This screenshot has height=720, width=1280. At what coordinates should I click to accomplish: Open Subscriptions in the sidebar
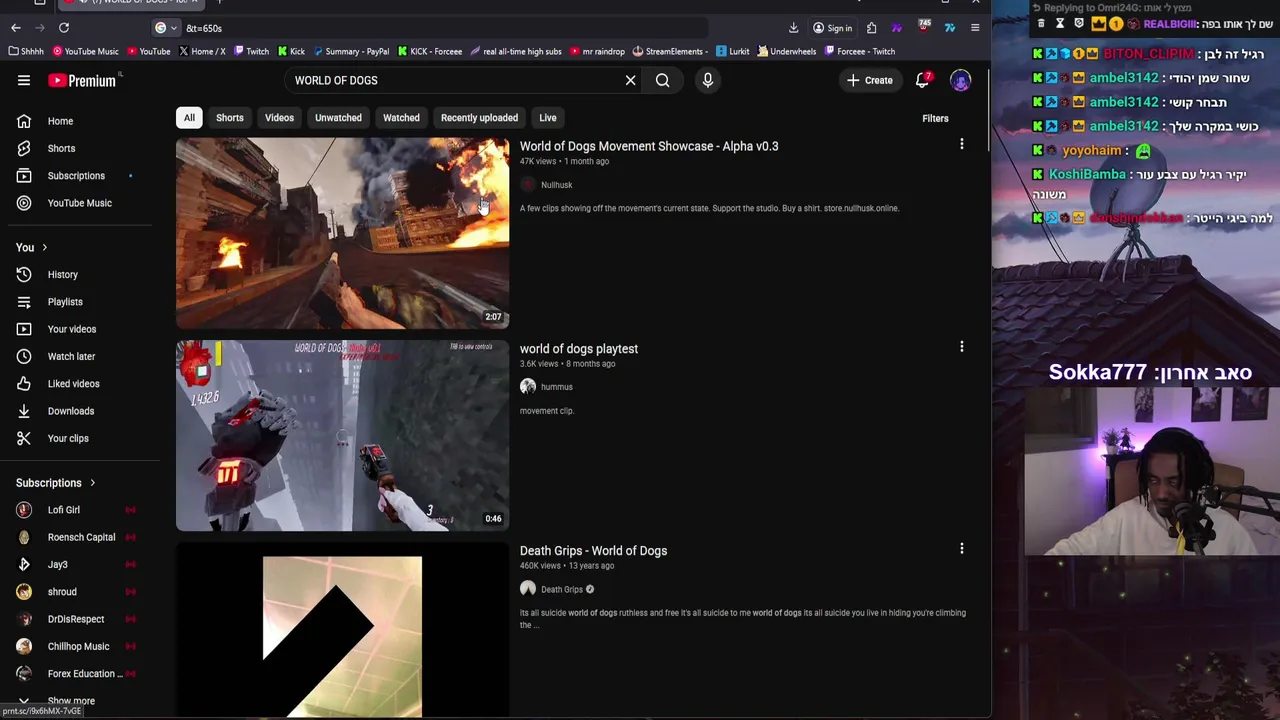[x=76, y=176]
